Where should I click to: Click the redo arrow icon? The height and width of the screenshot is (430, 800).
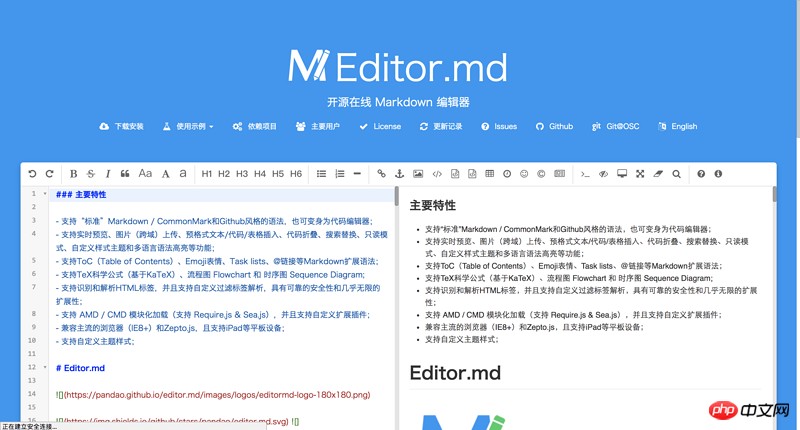pyautogui.click(x=49, y=173)
